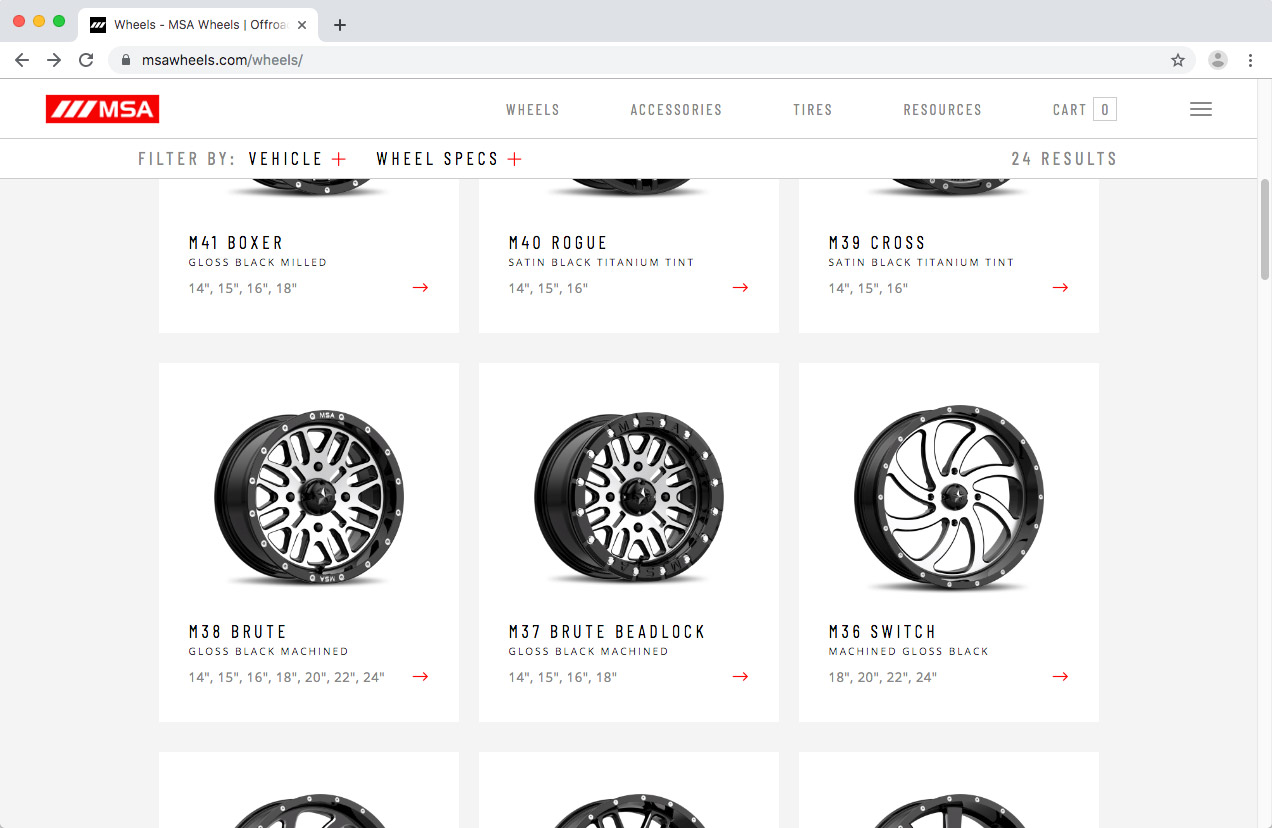Click the MSA logo in header
The width and height of the screenshot is (1272, 828).
point(102,109)
